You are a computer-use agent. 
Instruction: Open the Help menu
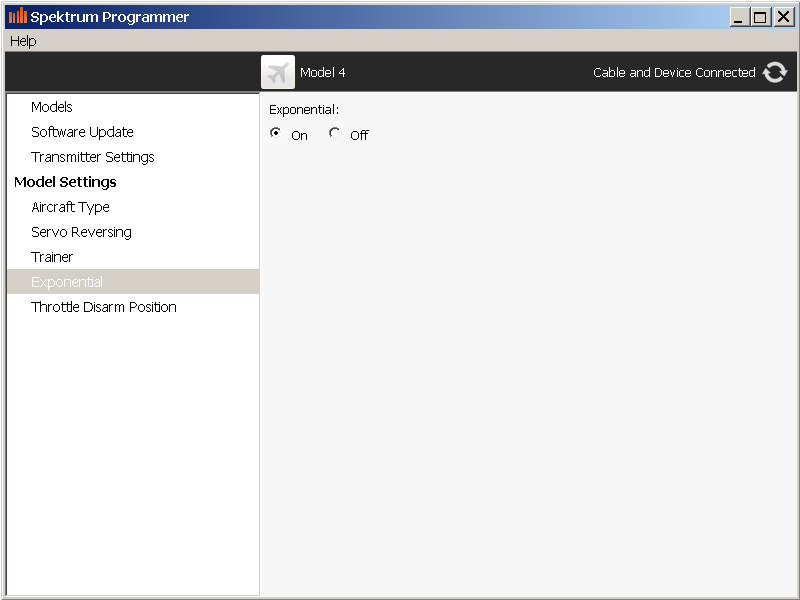point(23,41)
